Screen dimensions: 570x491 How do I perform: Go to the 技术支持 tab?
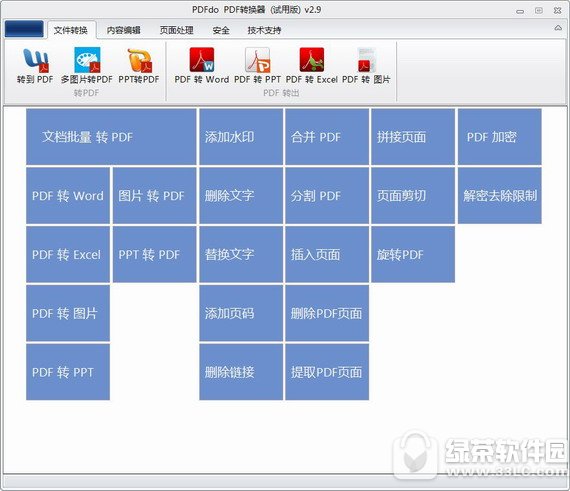coord(264,30)
